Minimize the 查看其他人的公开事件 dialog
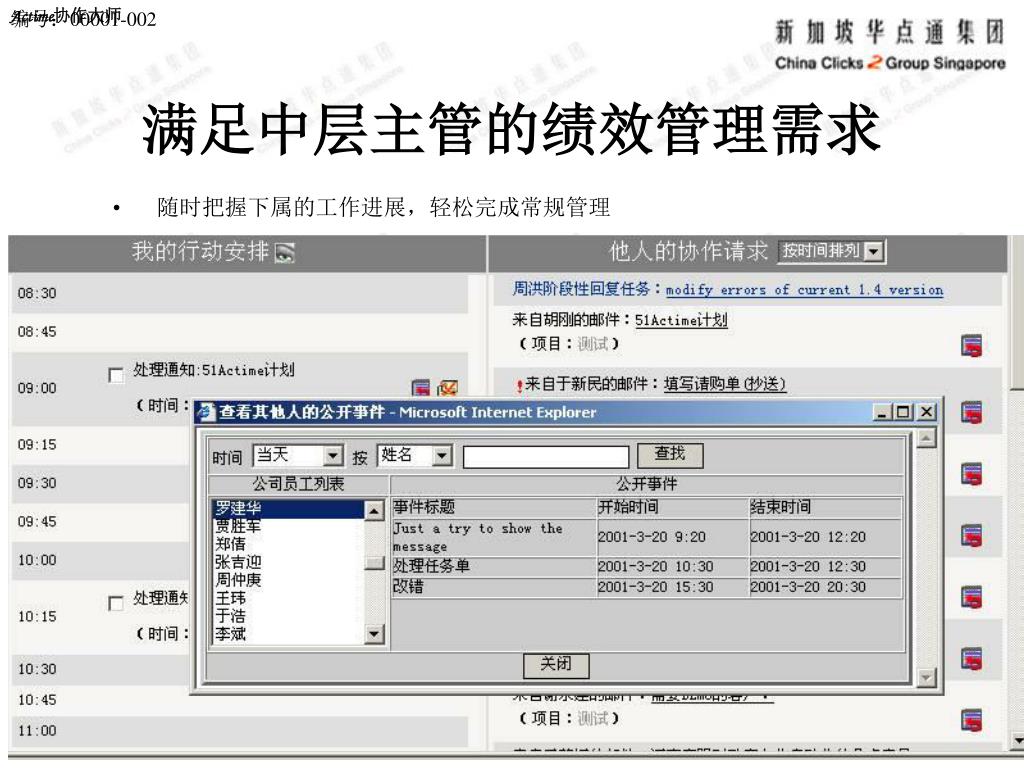 pos(882,412)
